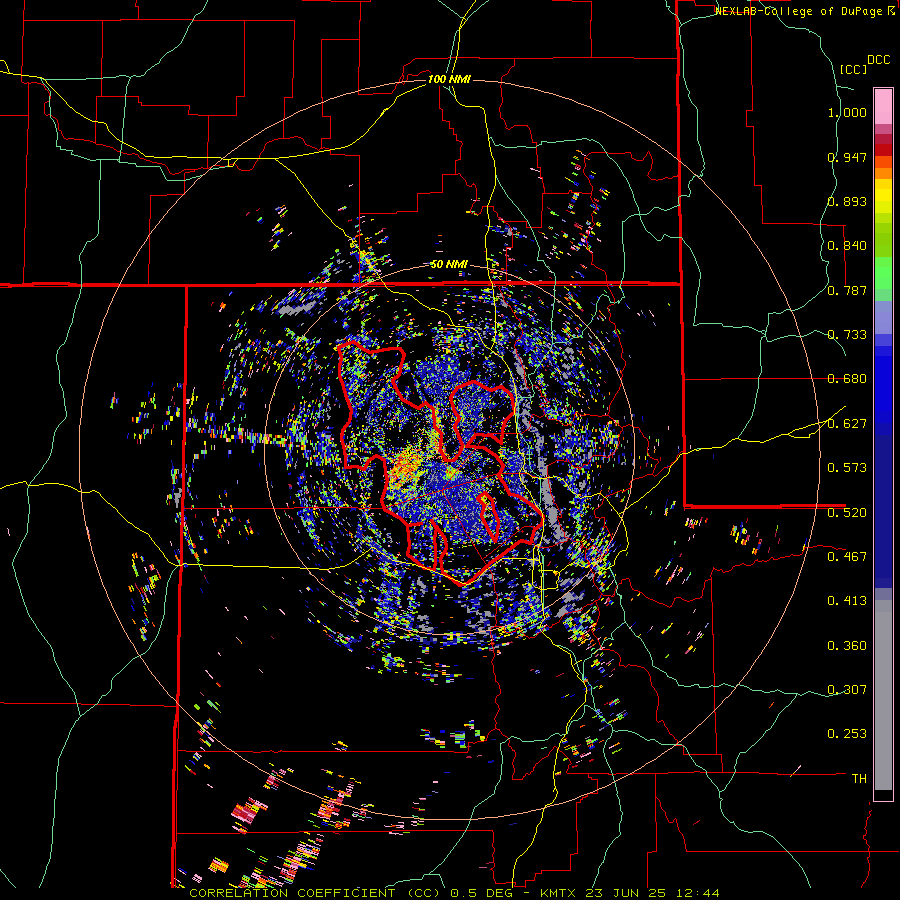Click the CORRELATION COEFFICIENT (CC) caption text
This screenshot has height=900, width=900.
(315, 893)
